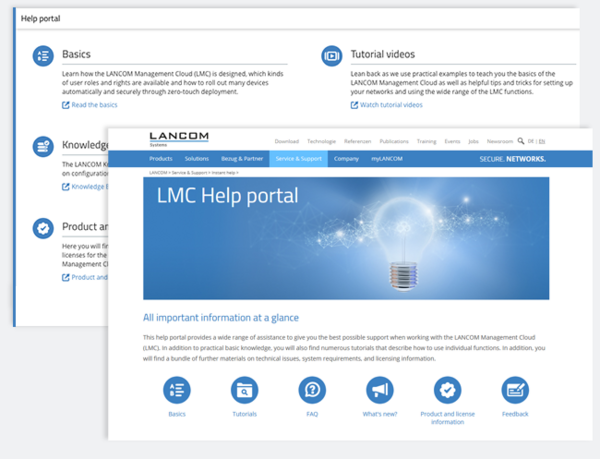The height and width of the screenshot is (459, 600).
Task: Click 'All important information at a glance' heading
Action: (221, 318)
